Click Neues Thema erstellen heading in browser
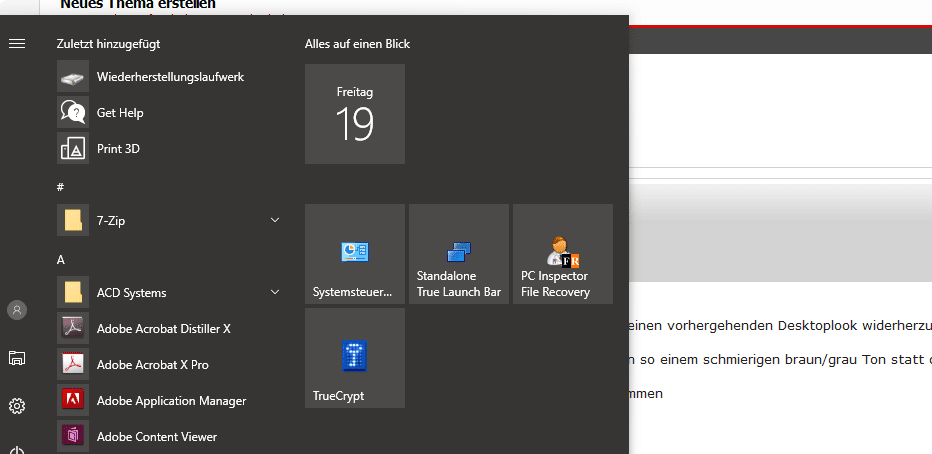The image size is (932, 454). (138, 4)
